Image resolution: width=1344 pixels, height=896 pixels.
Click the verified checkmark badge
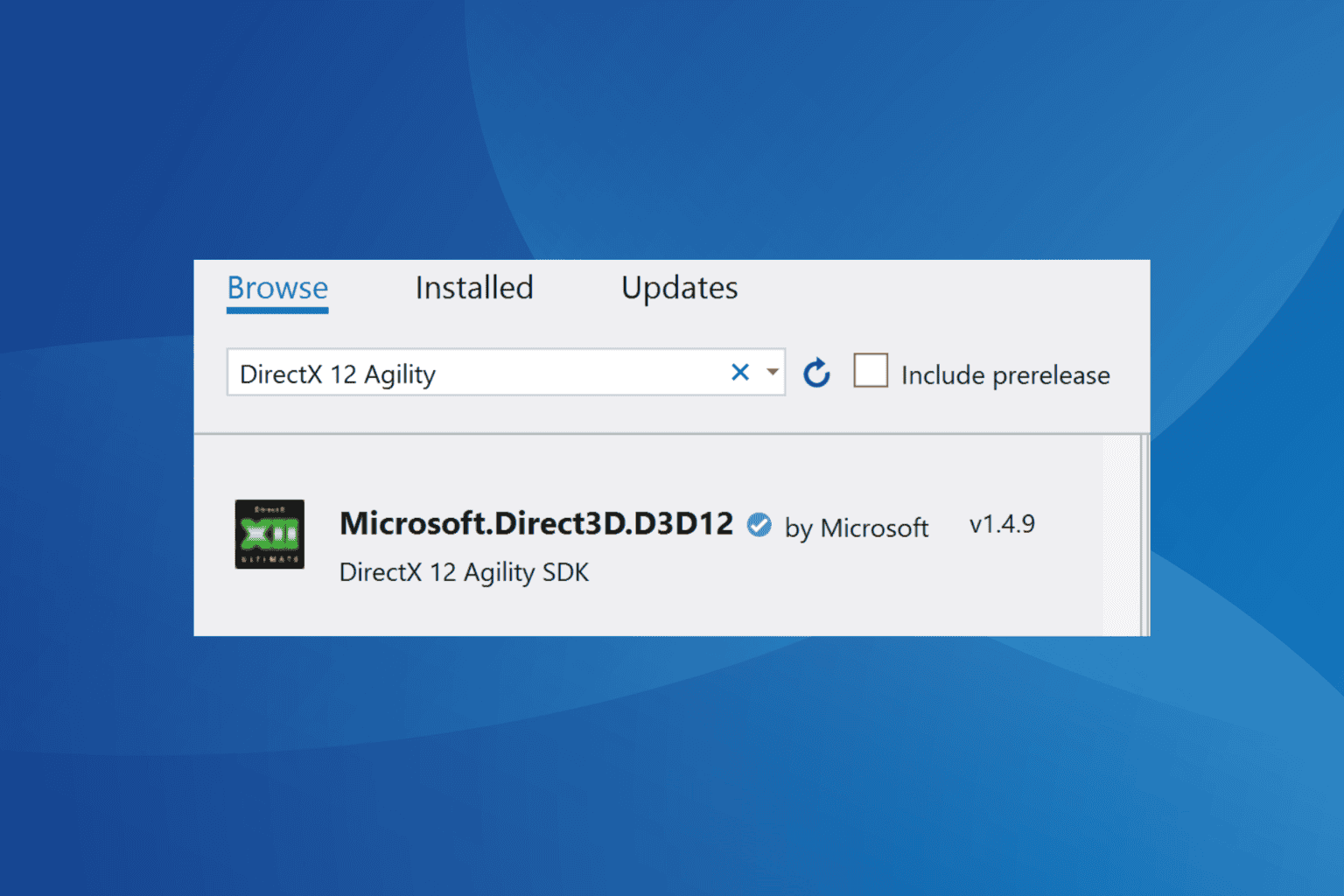click(x=759, y=525)
